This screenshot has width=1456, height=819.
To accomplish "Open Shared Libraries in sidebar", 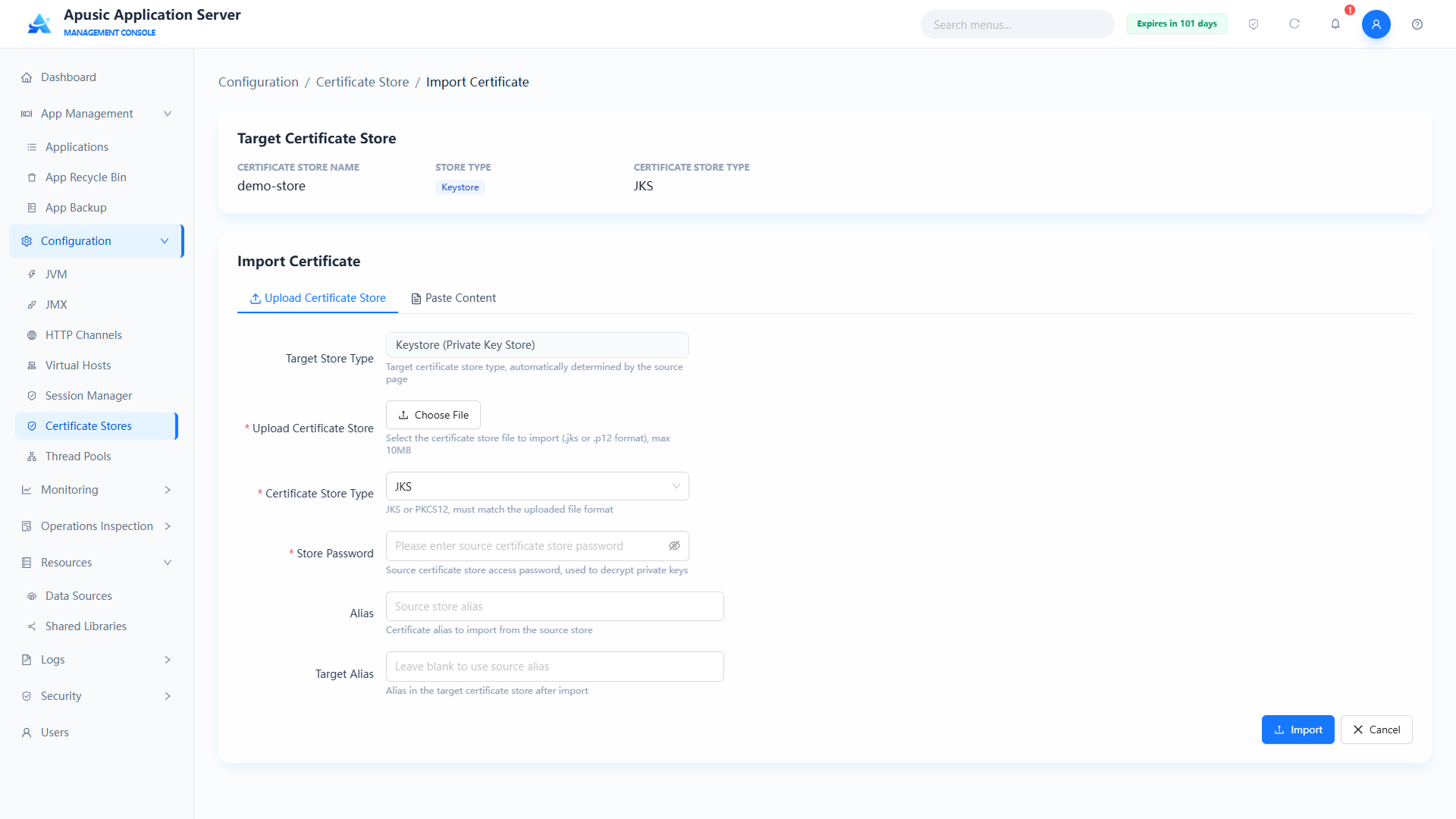I will point(96,626).
